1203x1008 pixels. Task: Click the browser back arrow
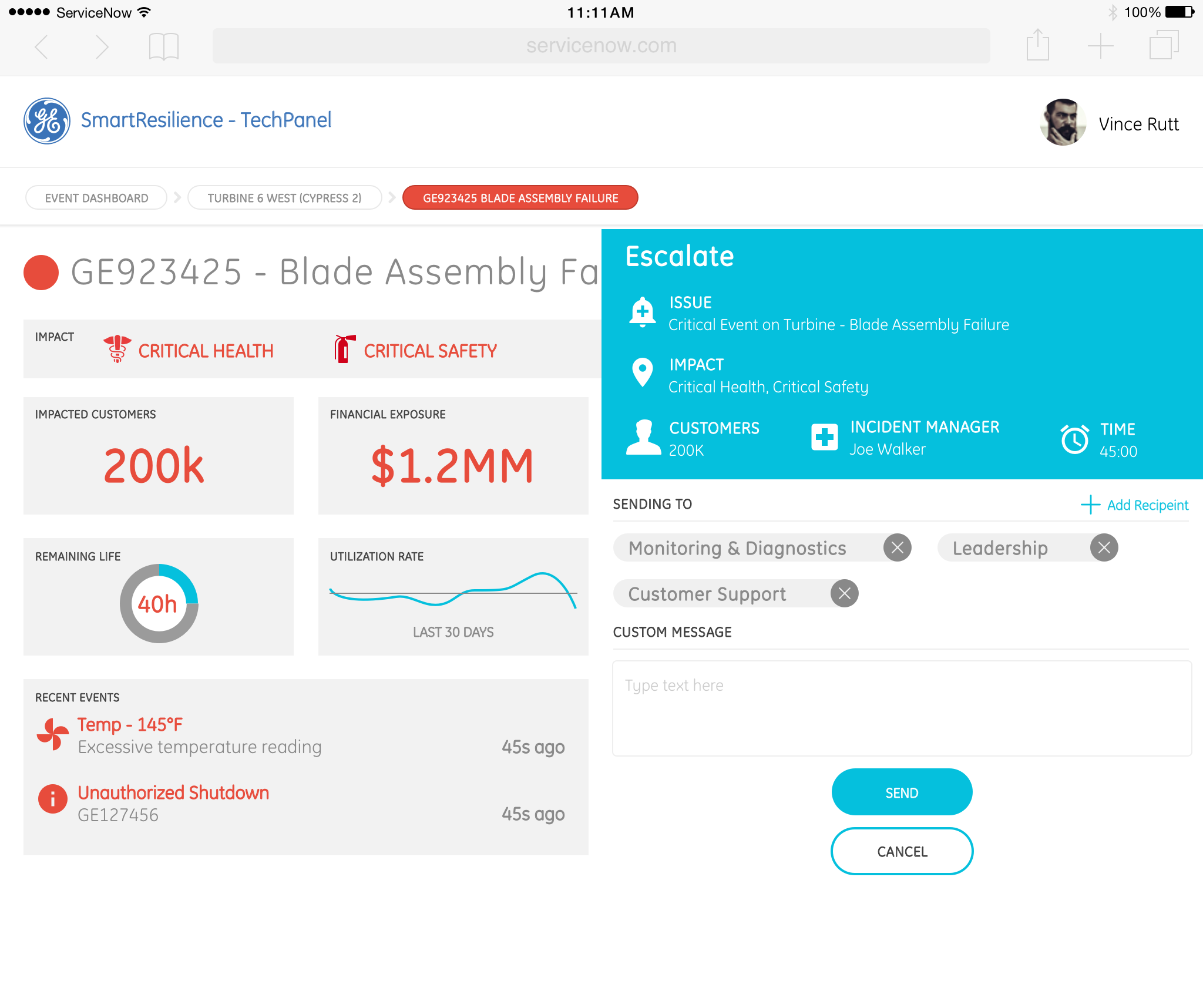(41, 46)
